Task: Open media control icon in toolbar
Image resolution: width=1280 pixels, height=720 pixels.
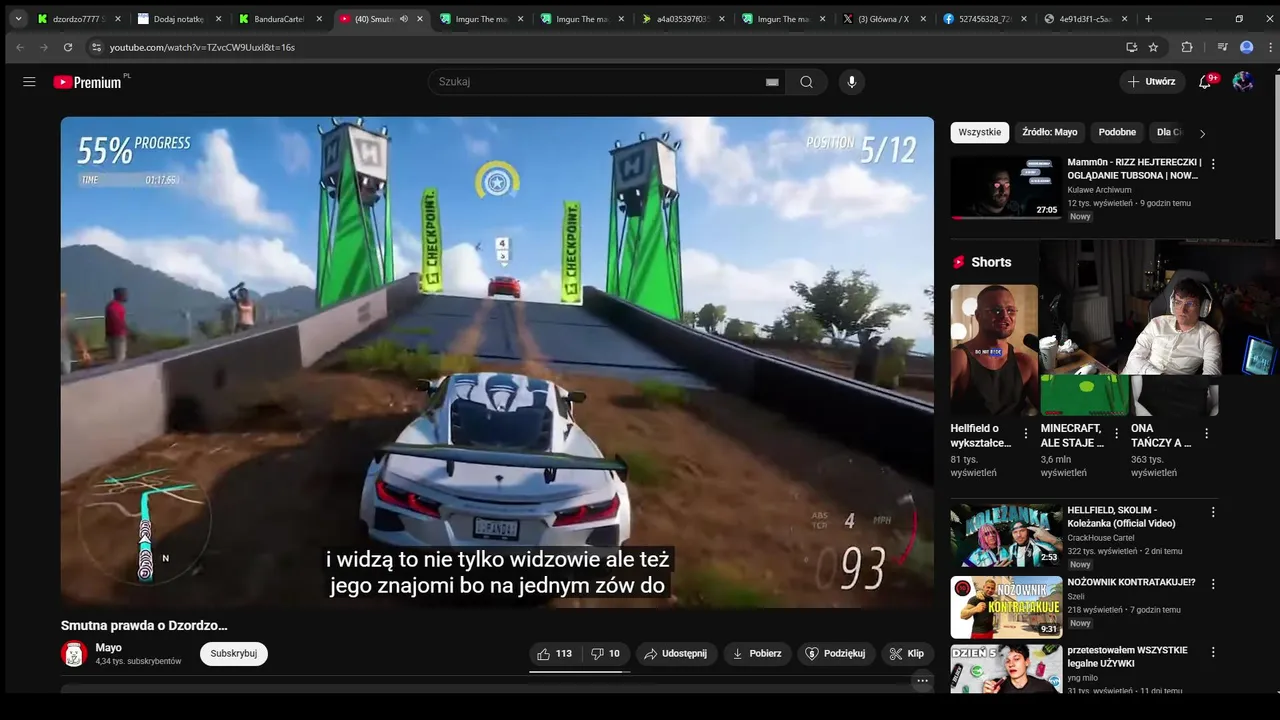Action: 1222,47
